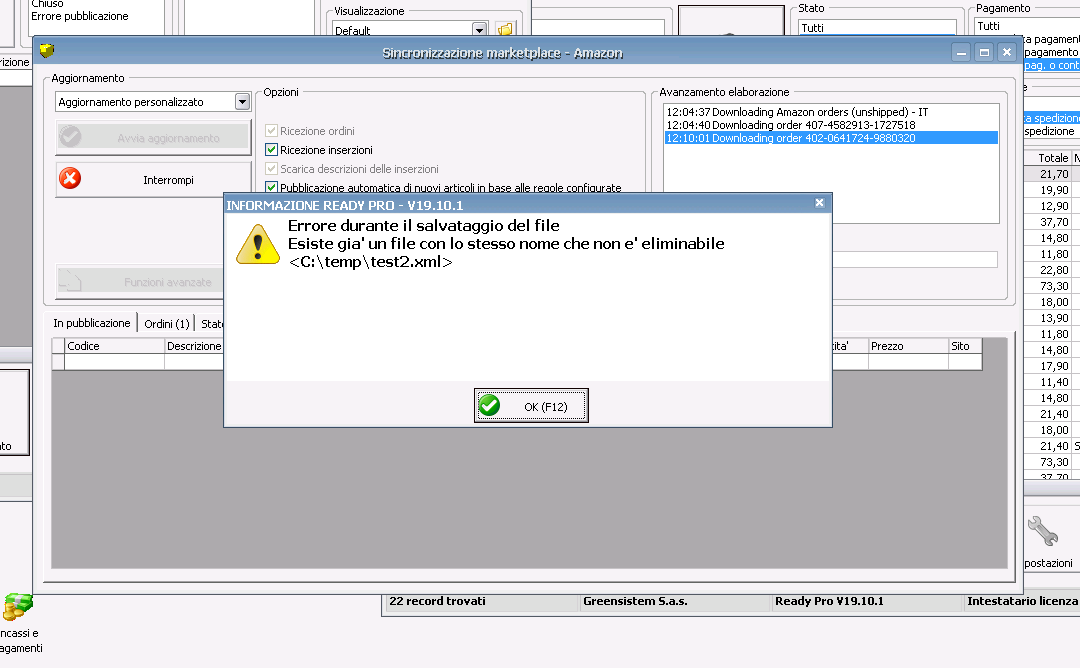
Task: Click the 37,70 value in Totale column
Action: tap(1054, 222)
